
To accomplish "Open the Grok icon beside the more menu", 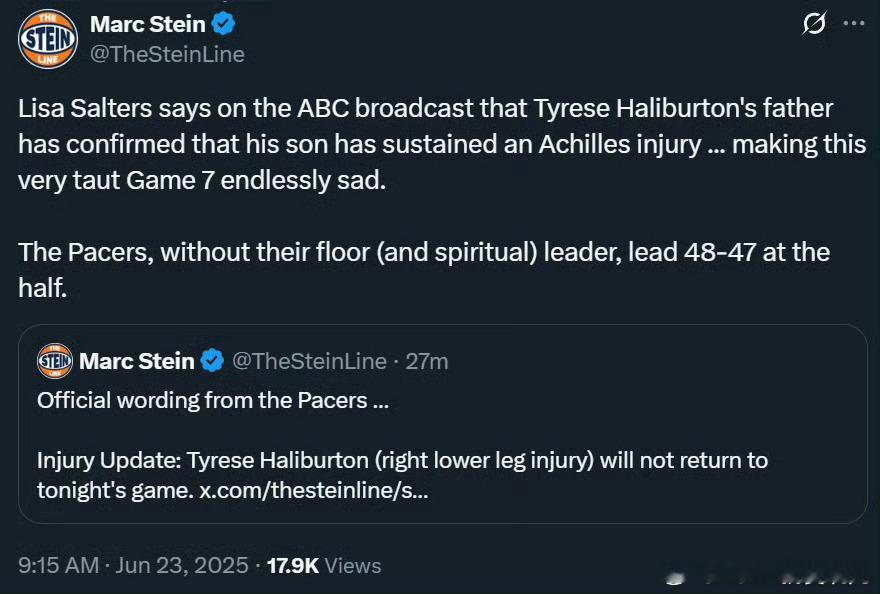I will 815,24.
